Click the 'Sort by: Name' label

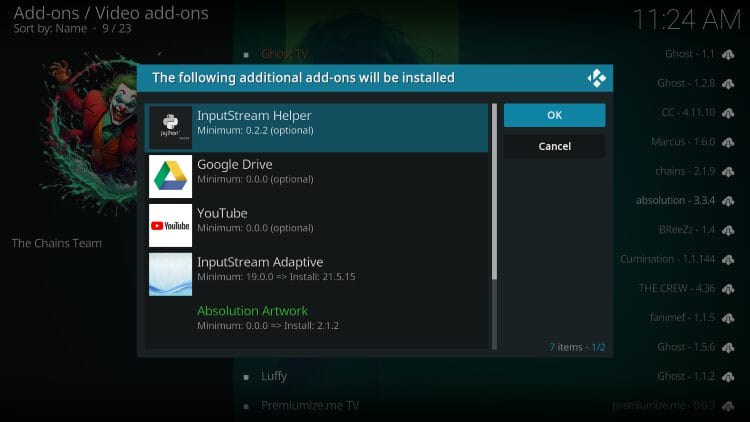(x=50, y=29)
